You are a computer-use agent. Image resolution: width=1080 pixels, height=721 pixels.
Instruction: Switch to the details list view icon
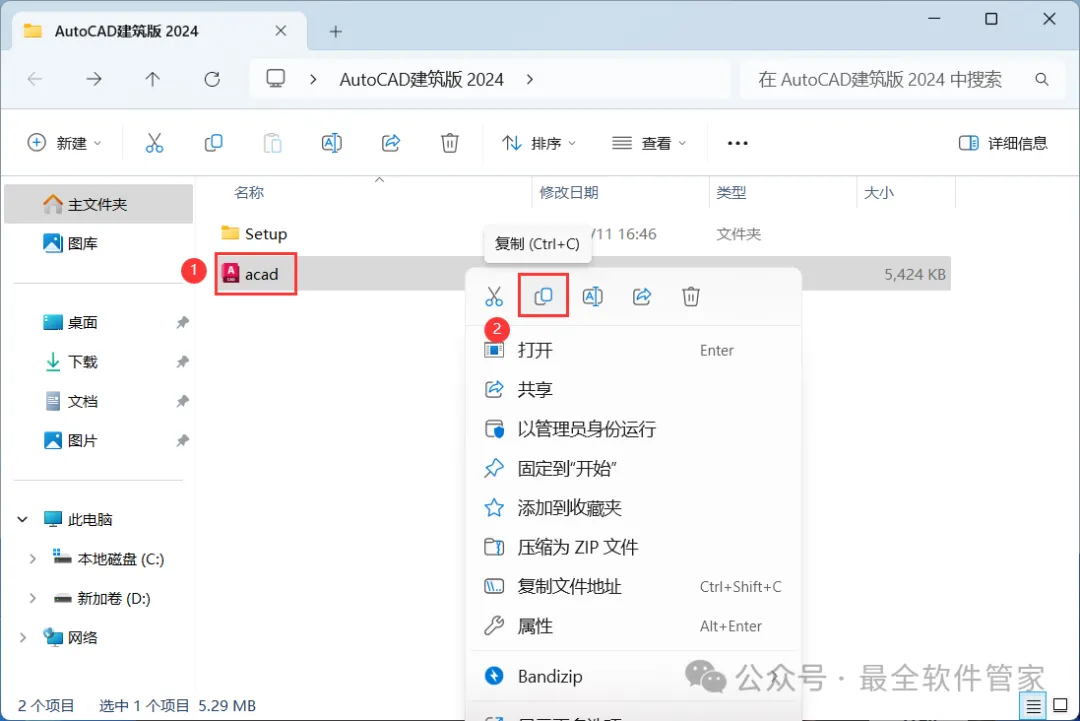coord(1033,706)
